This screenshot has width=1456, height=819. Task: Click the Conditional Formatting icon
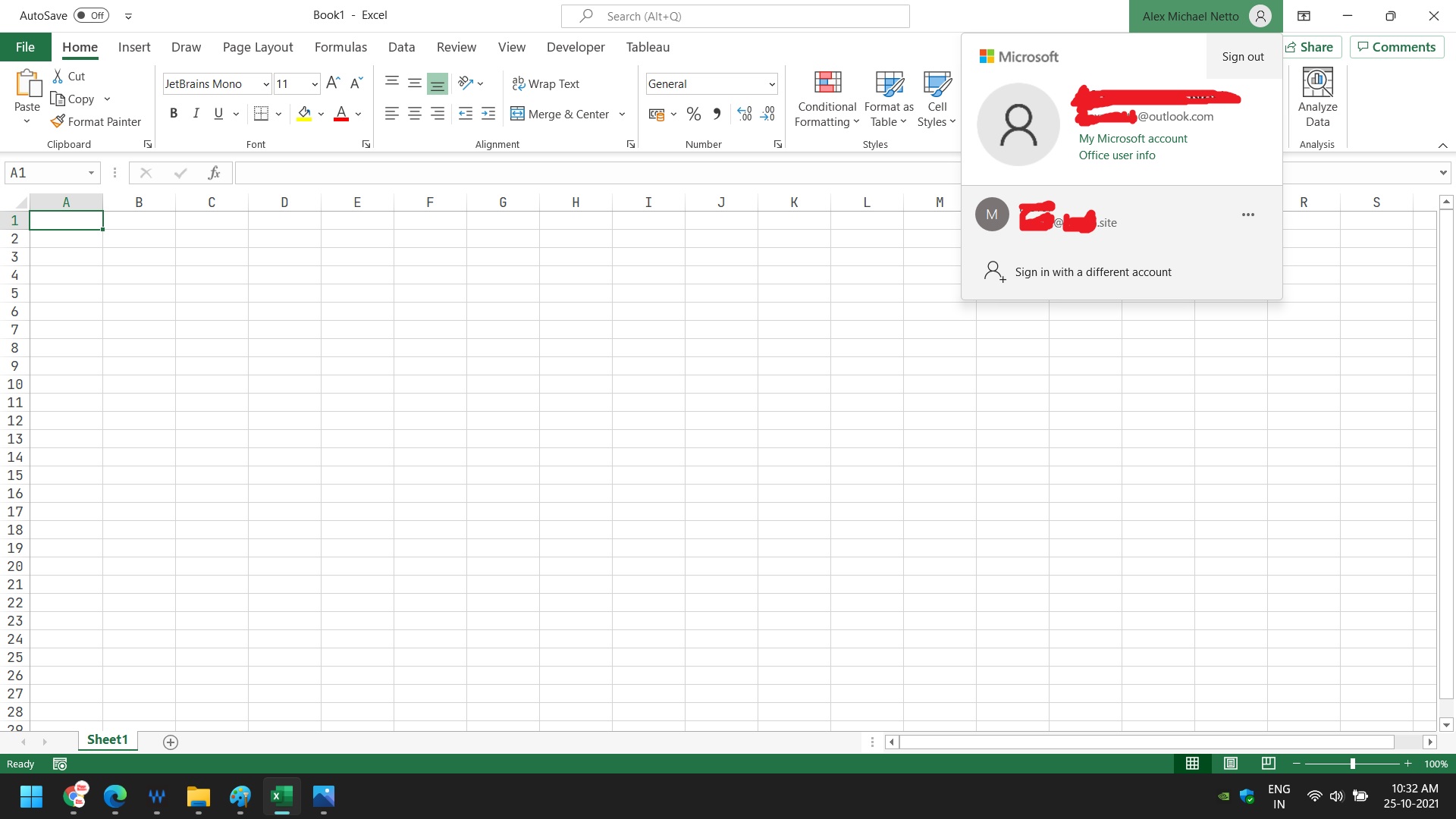coord(827,83)
